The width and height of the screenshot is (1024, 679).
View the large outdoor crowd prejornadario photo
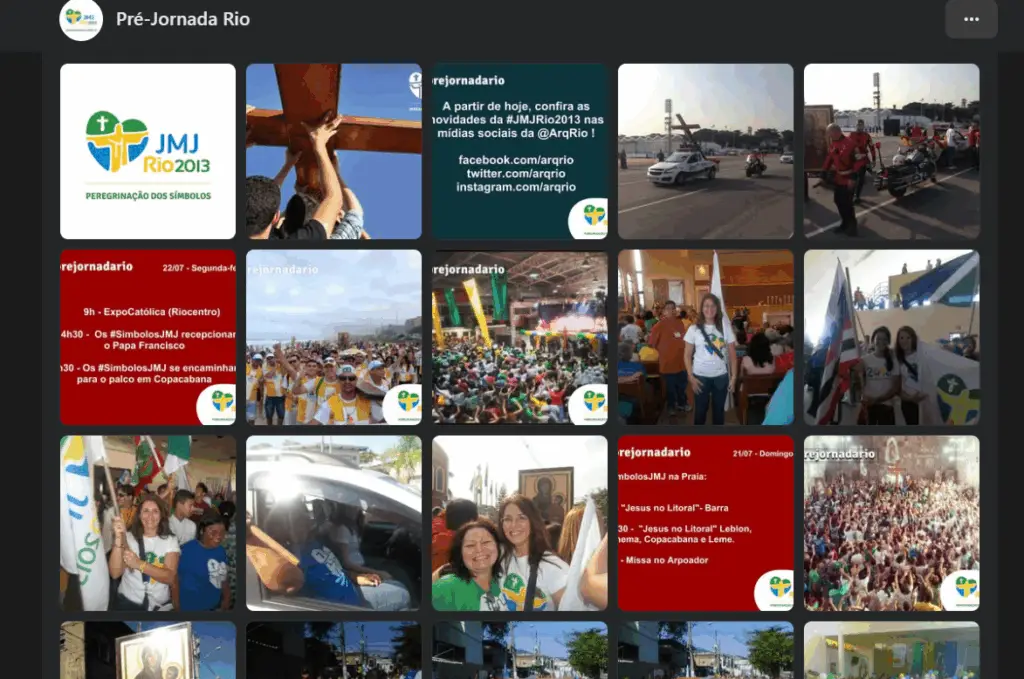(x=891, y=522)
